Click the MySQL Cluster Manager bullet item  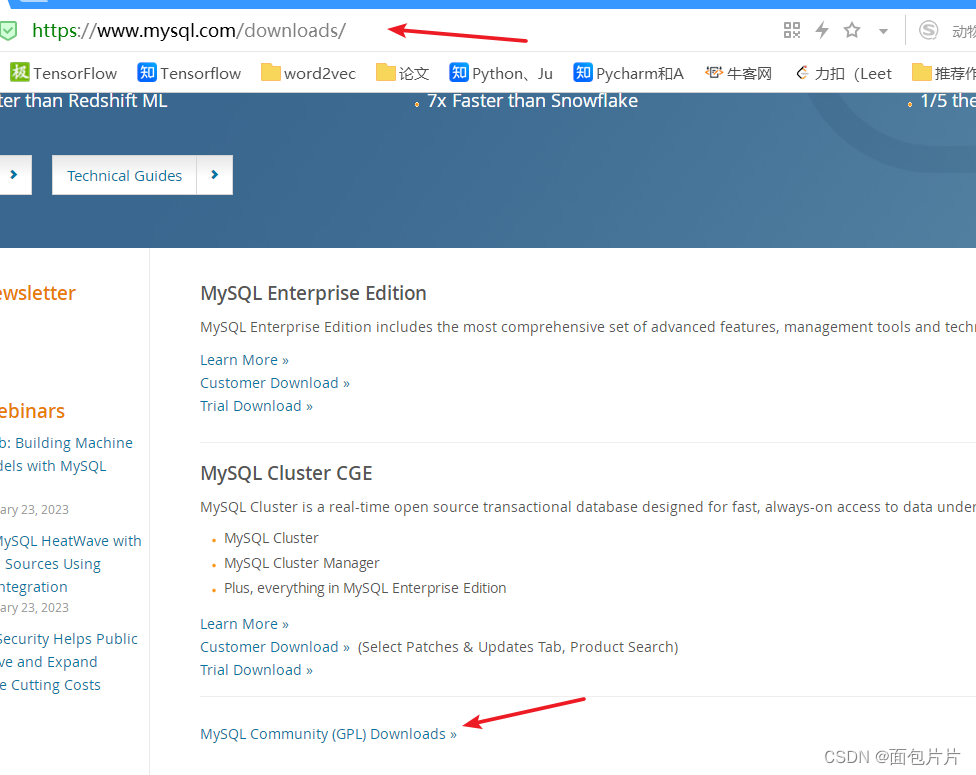[301, 563]
